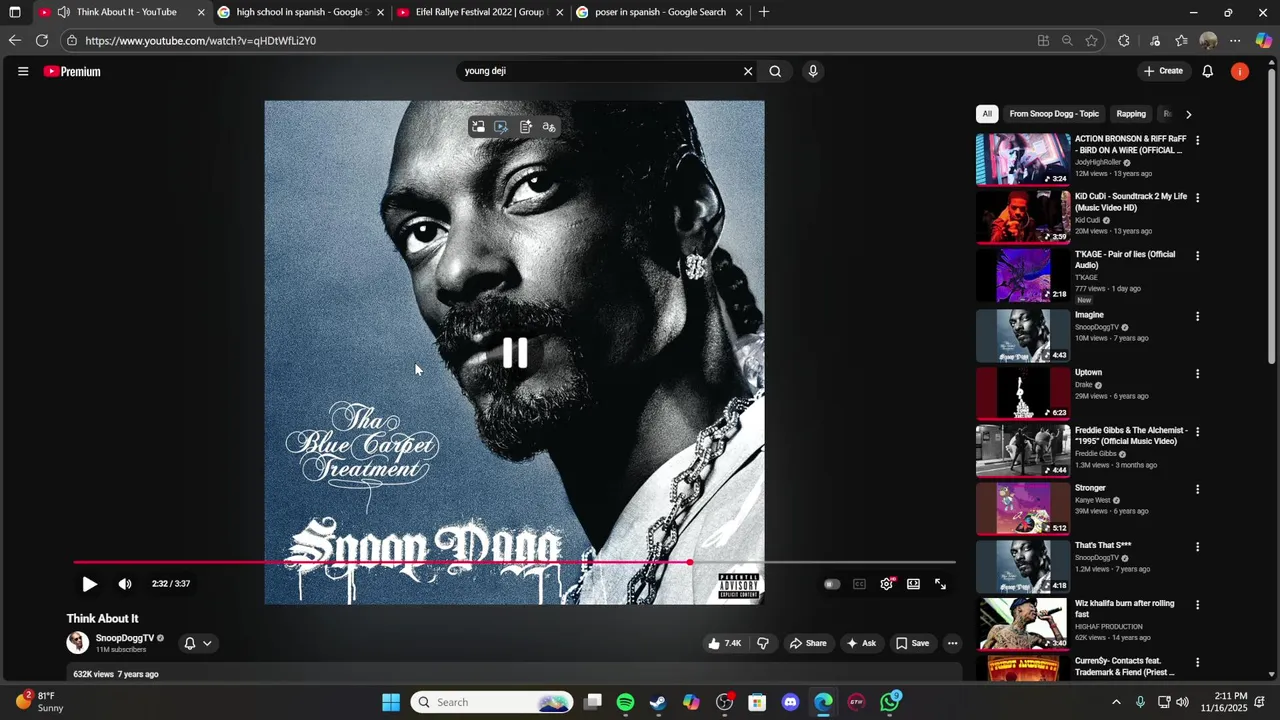Enter full screen mode in player
The height and width of the screenshot is (720, 1280).
[x=940, y=584]
